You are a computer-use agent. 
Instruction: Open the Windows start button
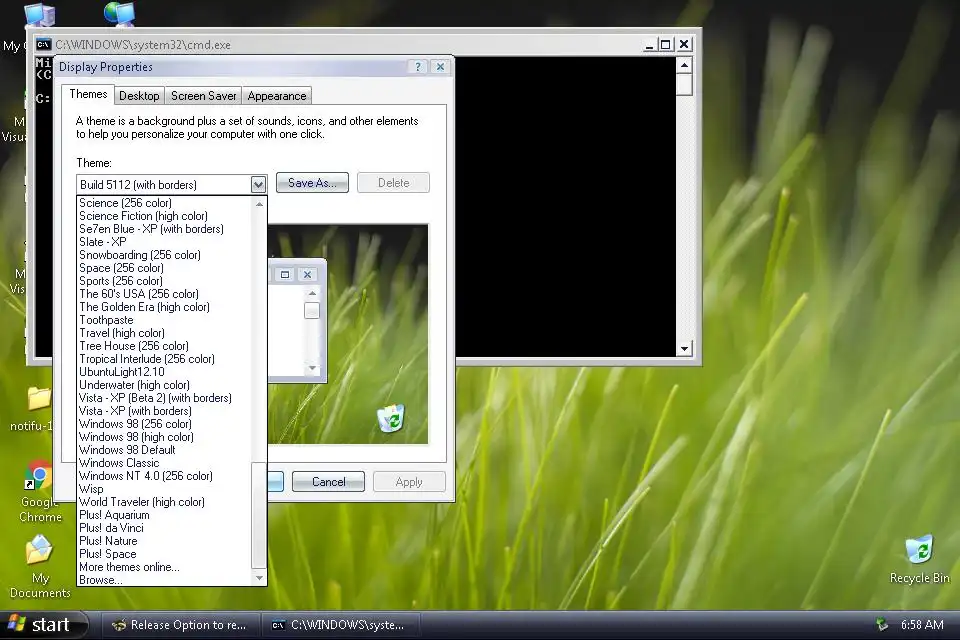pos(43,625)
